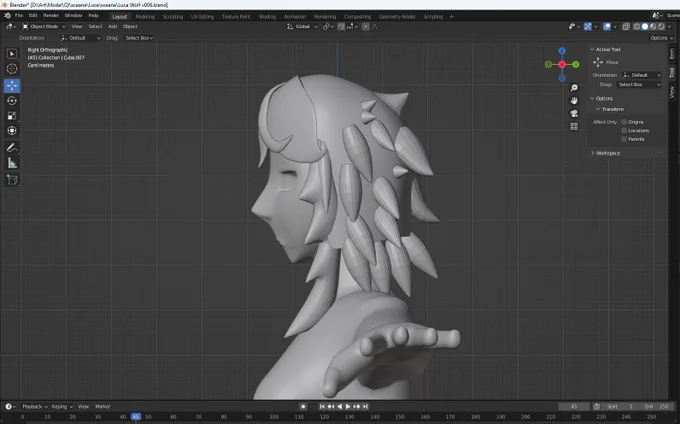Open the Keying dropdown in the timeline
This screenshot has height=424, width=680.
[62, 407]
